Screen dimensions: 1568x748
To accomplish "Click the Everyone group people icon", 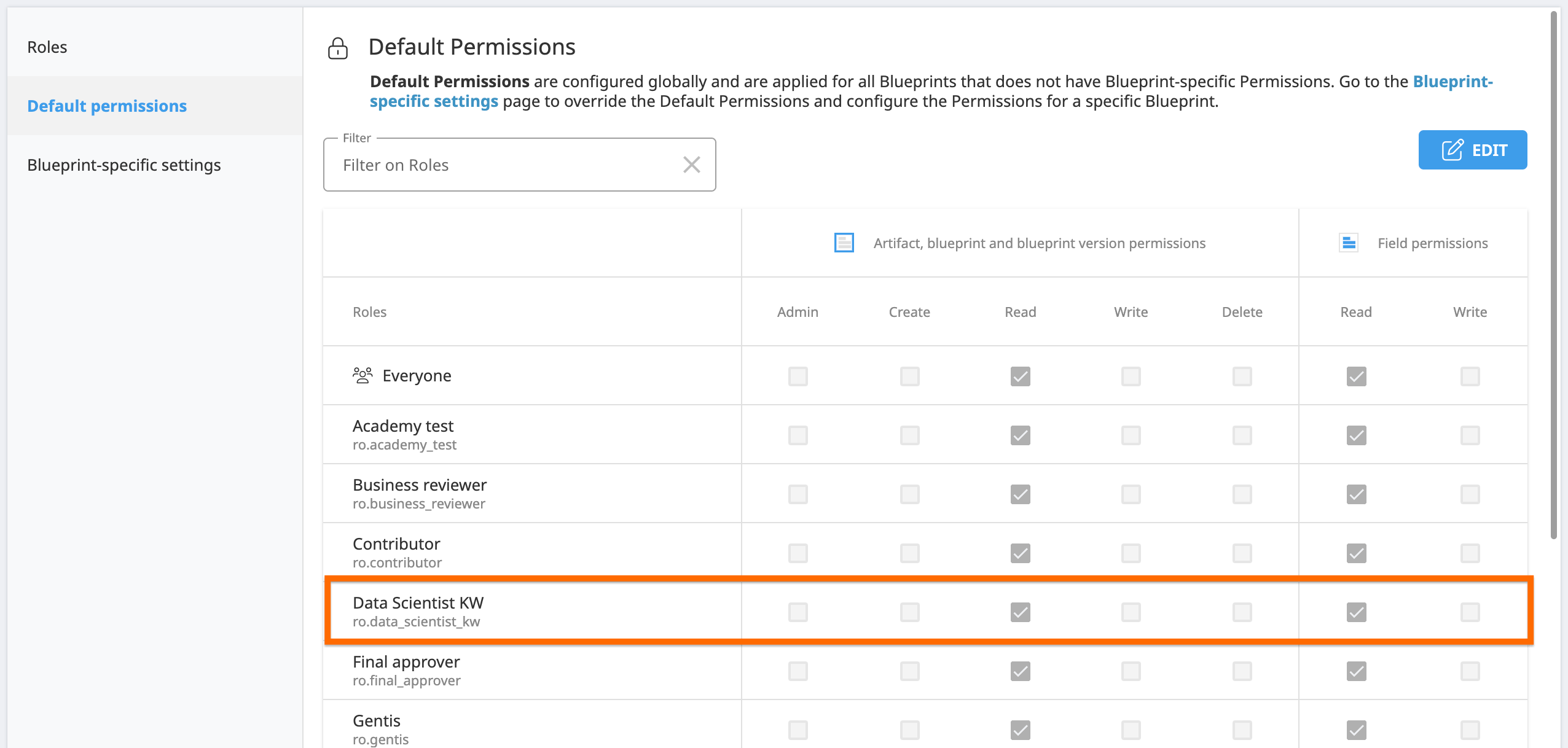I will click(363, 375).
